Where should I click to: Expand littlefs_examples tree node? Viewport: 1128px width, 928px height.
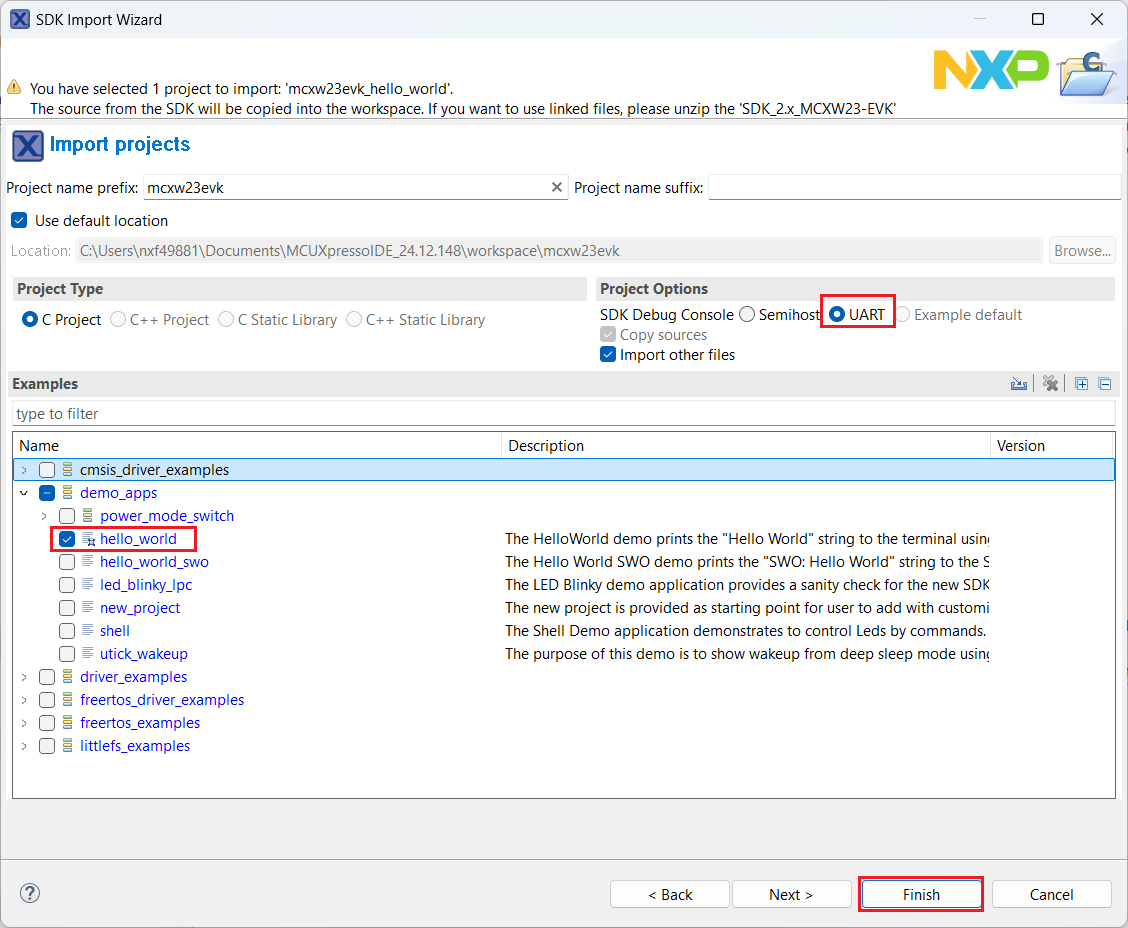tap(24, 746)
